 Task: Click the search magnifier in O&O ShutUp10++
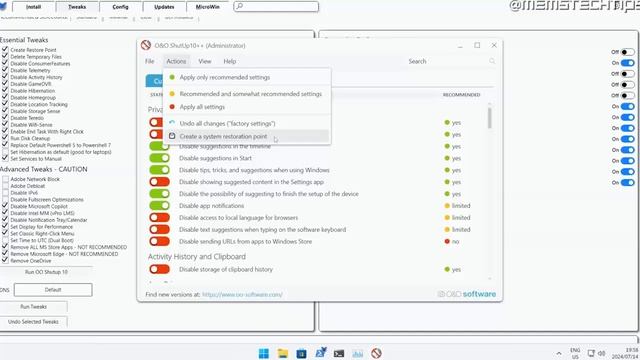tap(492, 61)
